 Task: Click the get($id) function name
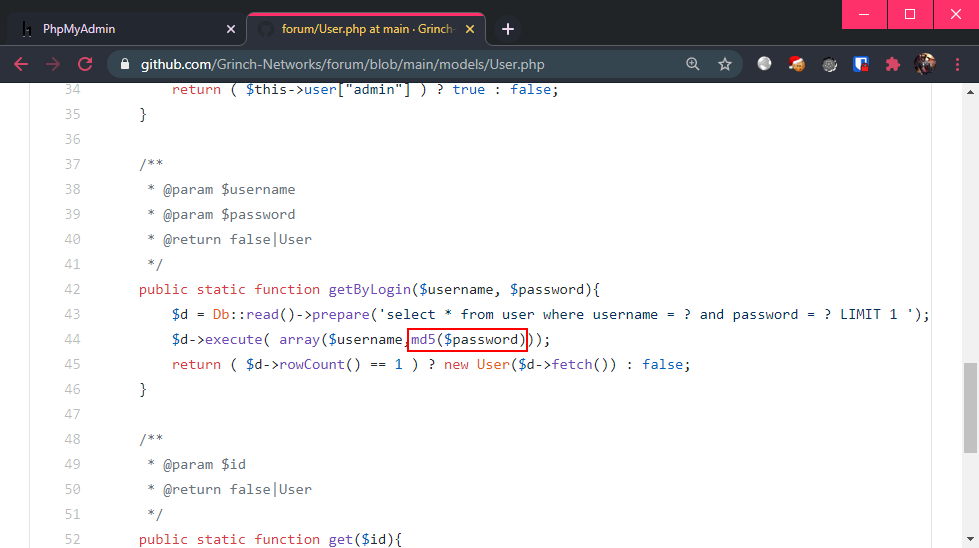pos(340,539)
